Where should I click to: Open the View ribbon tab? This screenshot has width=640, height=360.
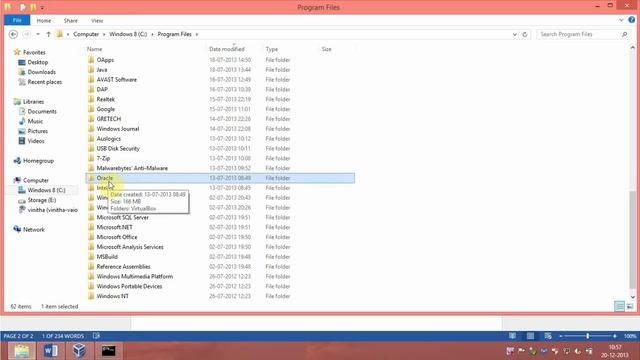pyautogui.click(x=97, y=20)
